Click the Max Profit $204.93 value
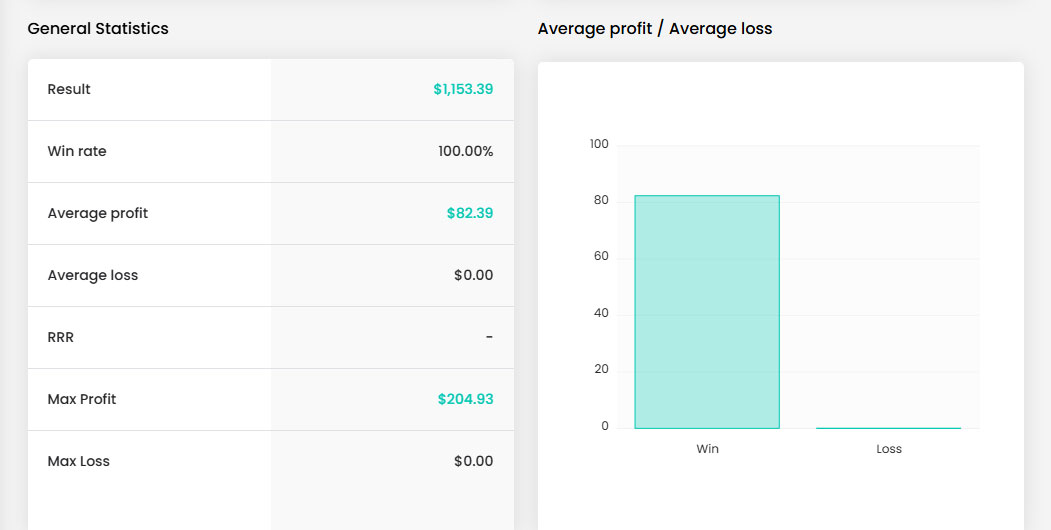 pos(466,399)
